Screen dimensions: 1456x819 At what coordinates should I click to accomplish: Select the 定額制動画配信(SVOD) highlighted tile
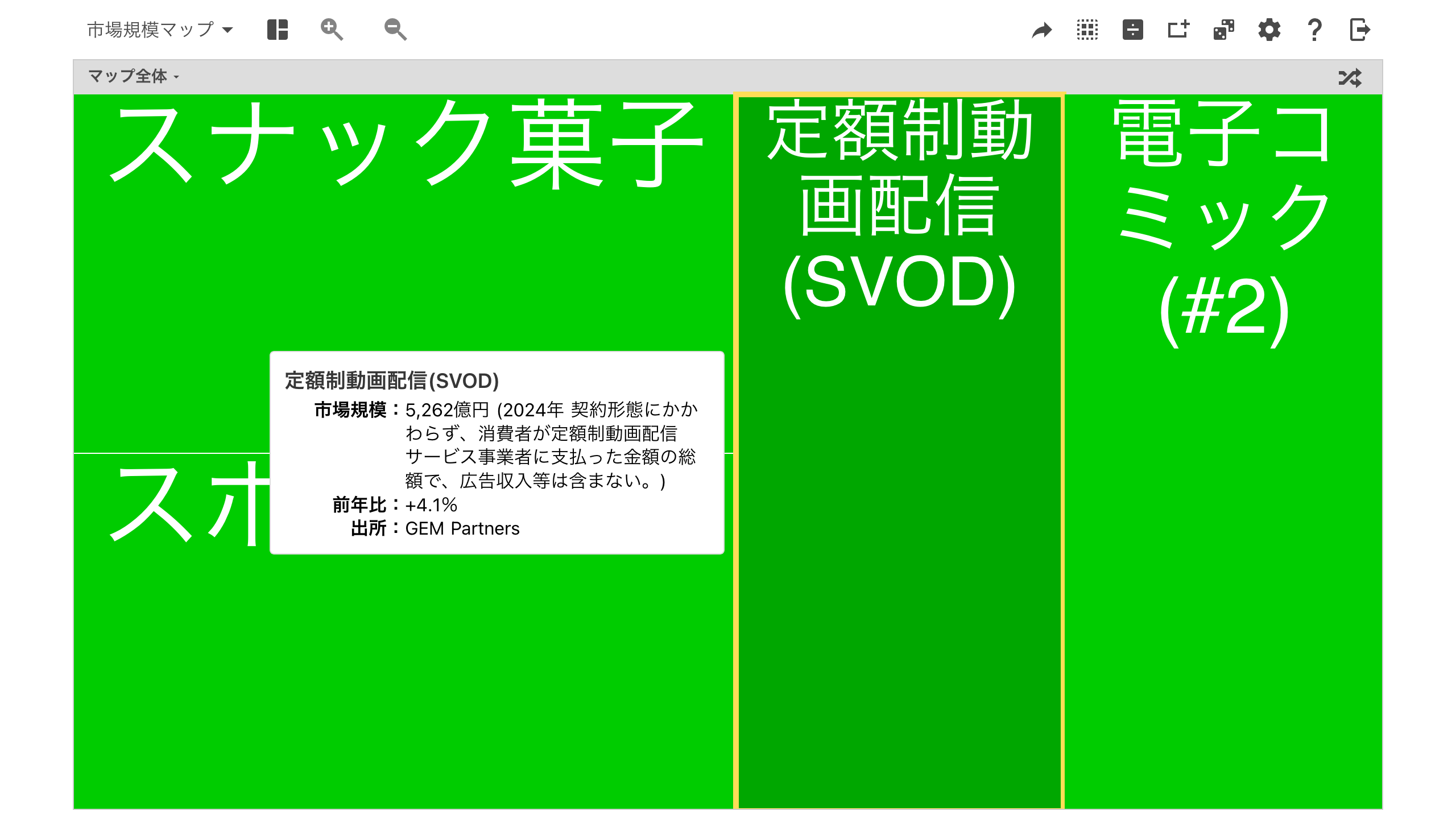(x=899, y=452)
